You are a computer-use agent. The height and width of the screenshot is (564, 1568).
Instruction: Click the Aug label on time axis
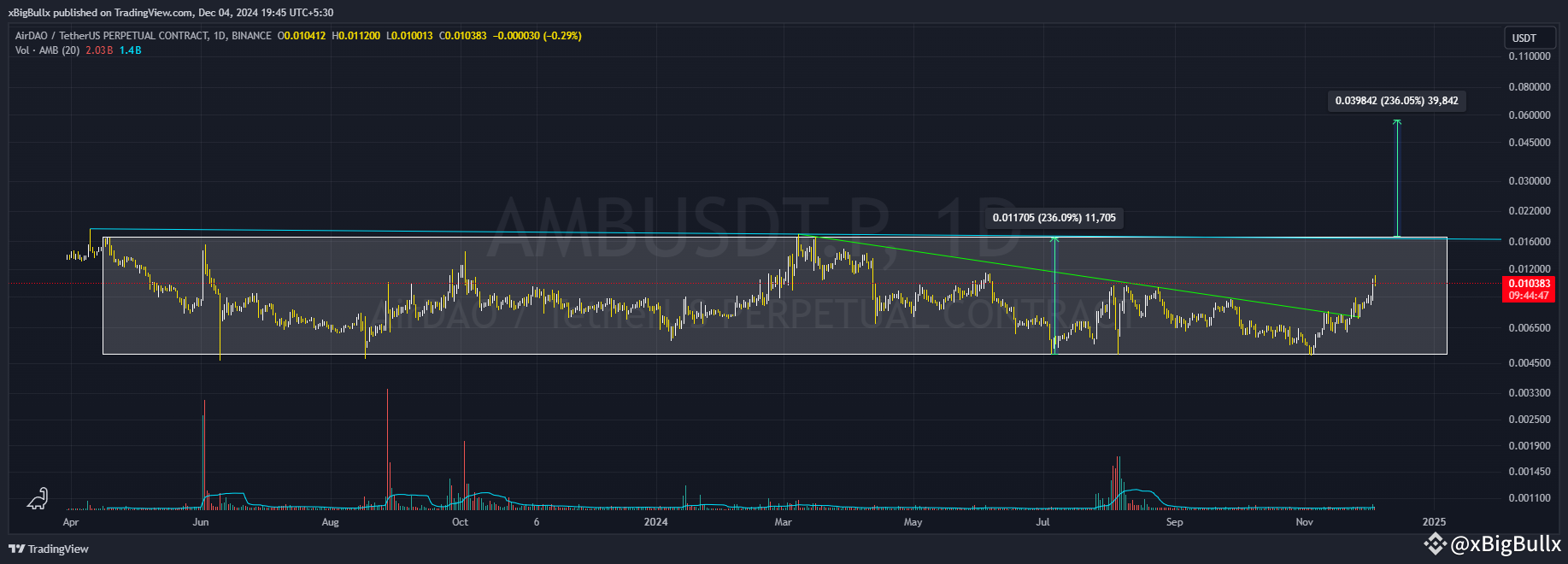click(330, 522)
